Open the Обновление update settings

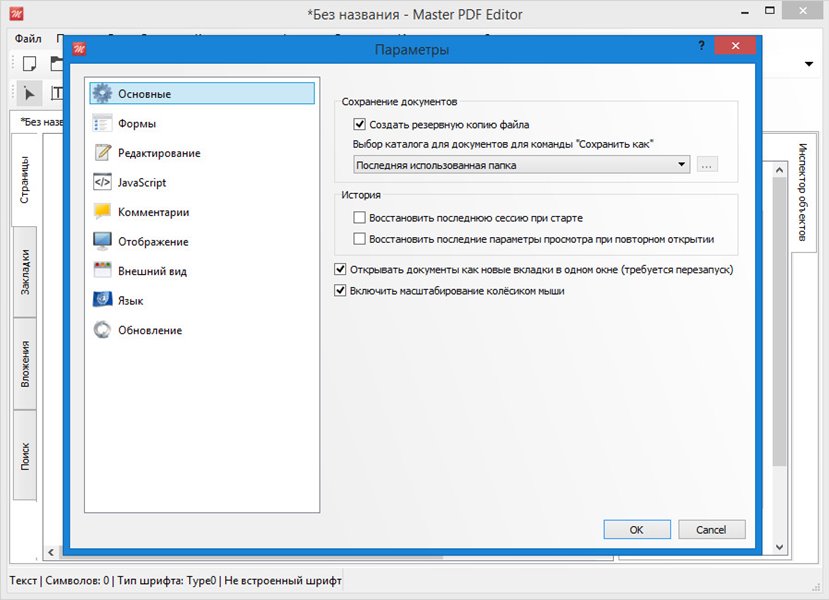pyautogui.click(x=149, y=330)
